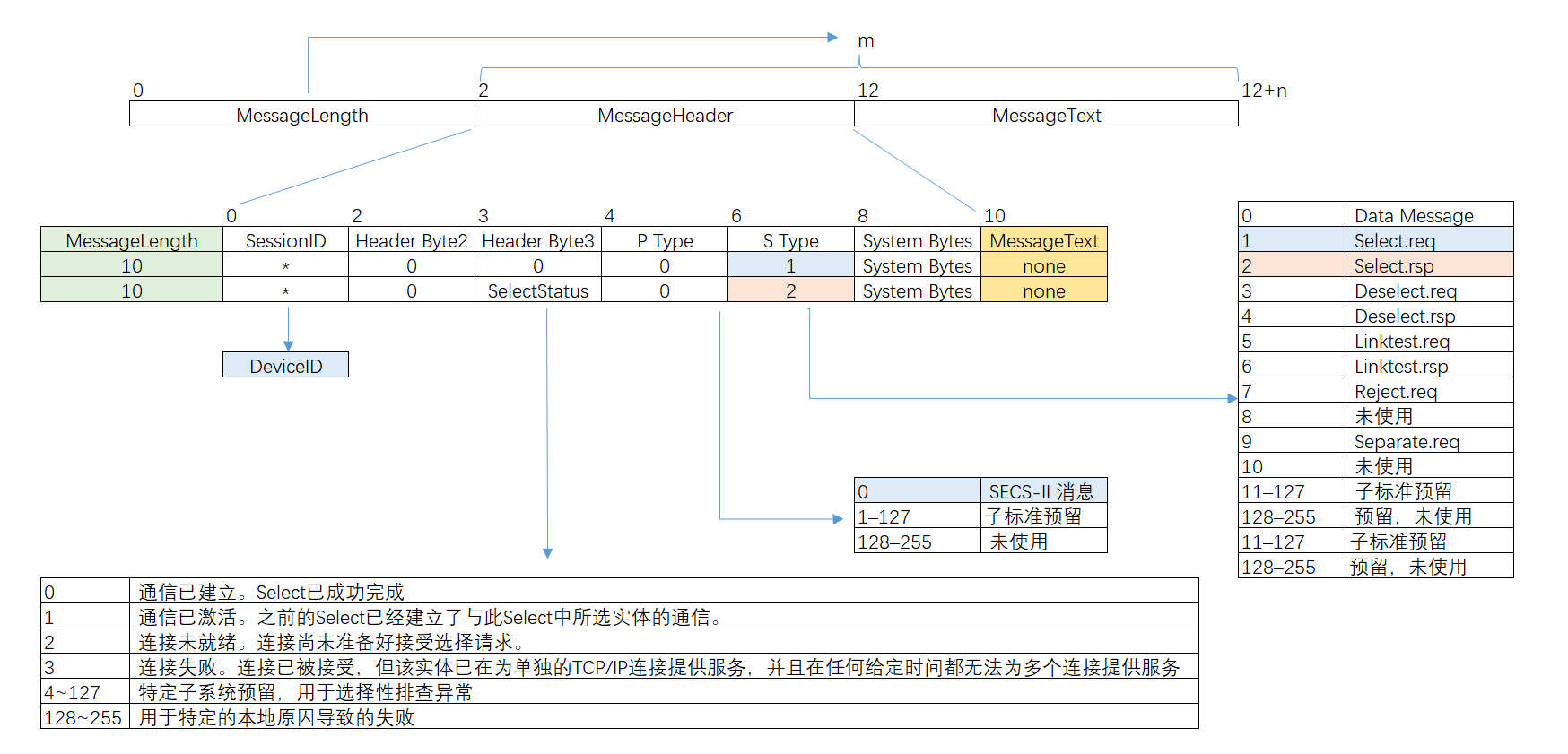Select the Select.req row entry

(1394, 240)
